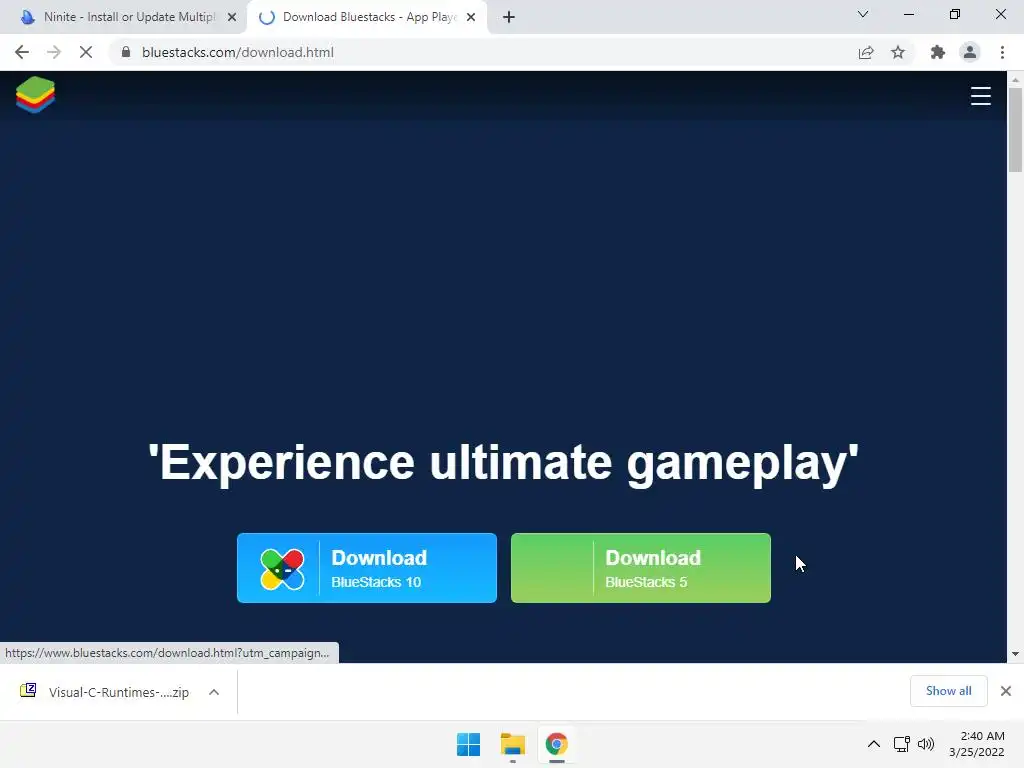
Task: Open network settings from the tray
Action: (902, 744)
